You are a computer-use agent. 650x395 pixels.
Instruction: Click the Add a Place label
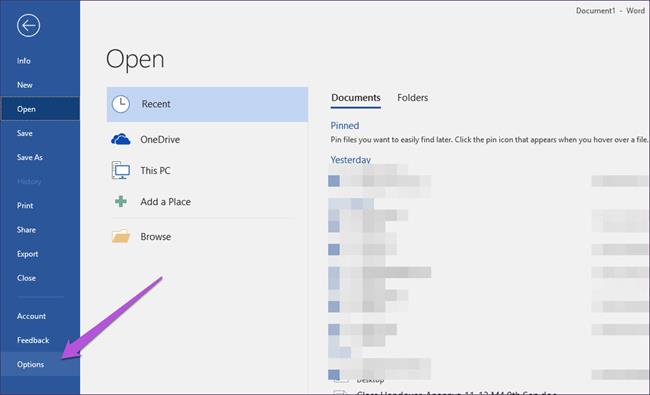click(x=165, y=202)
